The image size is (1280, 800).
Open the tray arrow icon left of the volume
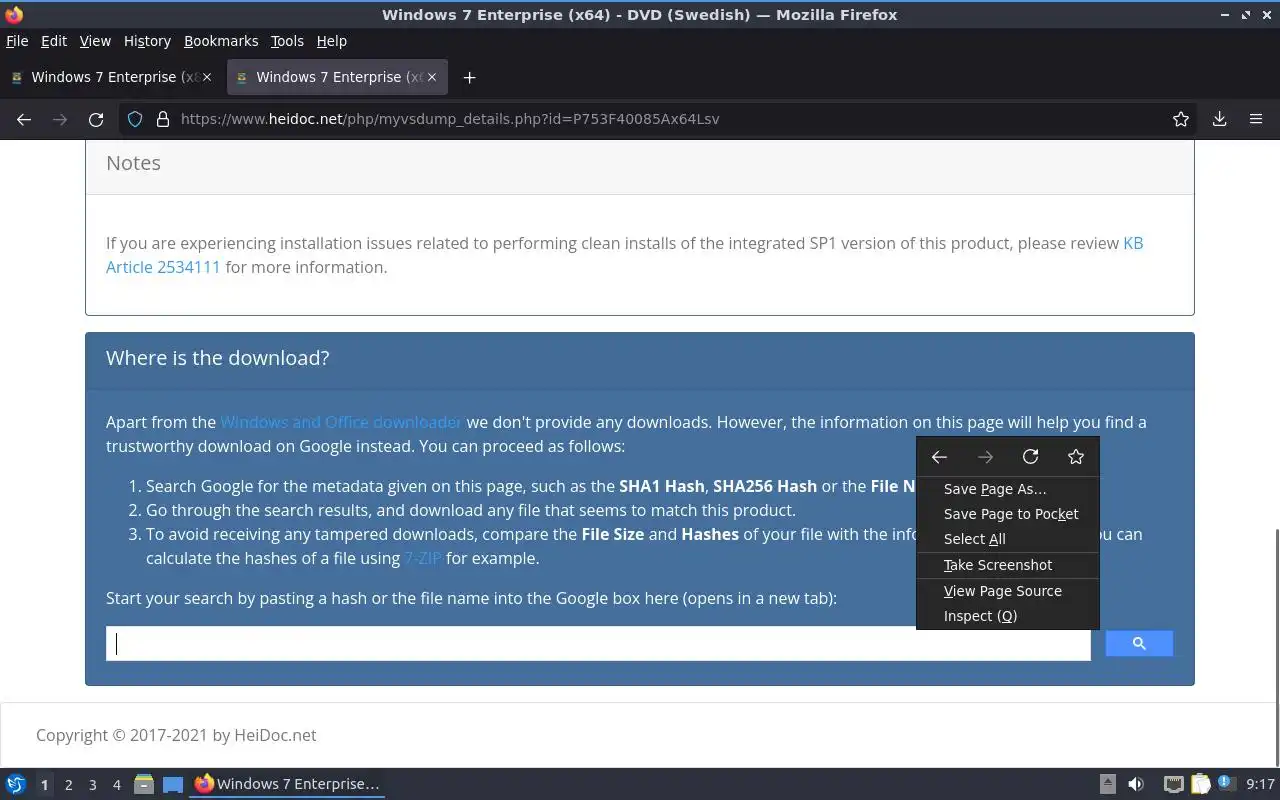[1108, 784]
